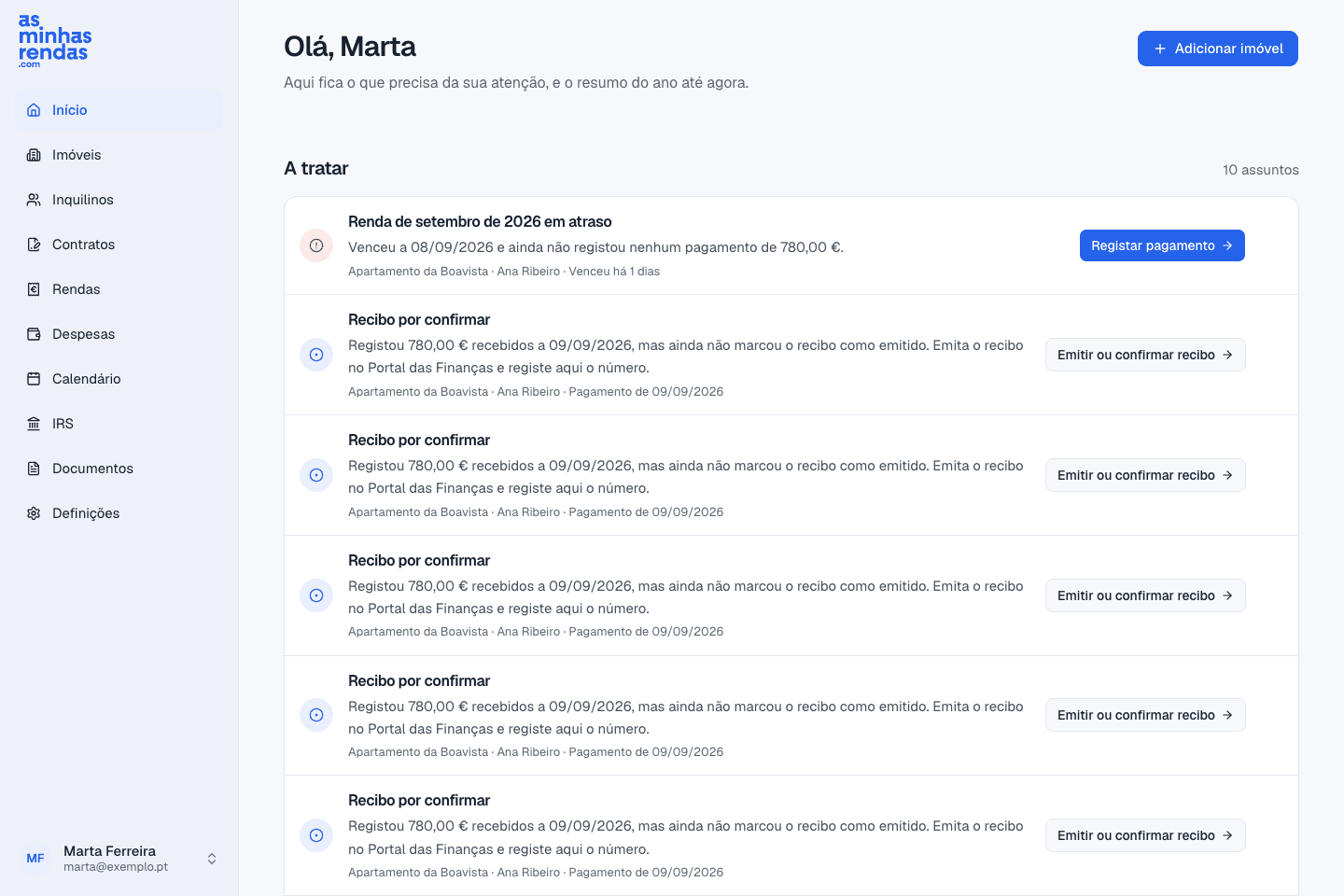Click the Calendário calendar icon

coord(34,379)
